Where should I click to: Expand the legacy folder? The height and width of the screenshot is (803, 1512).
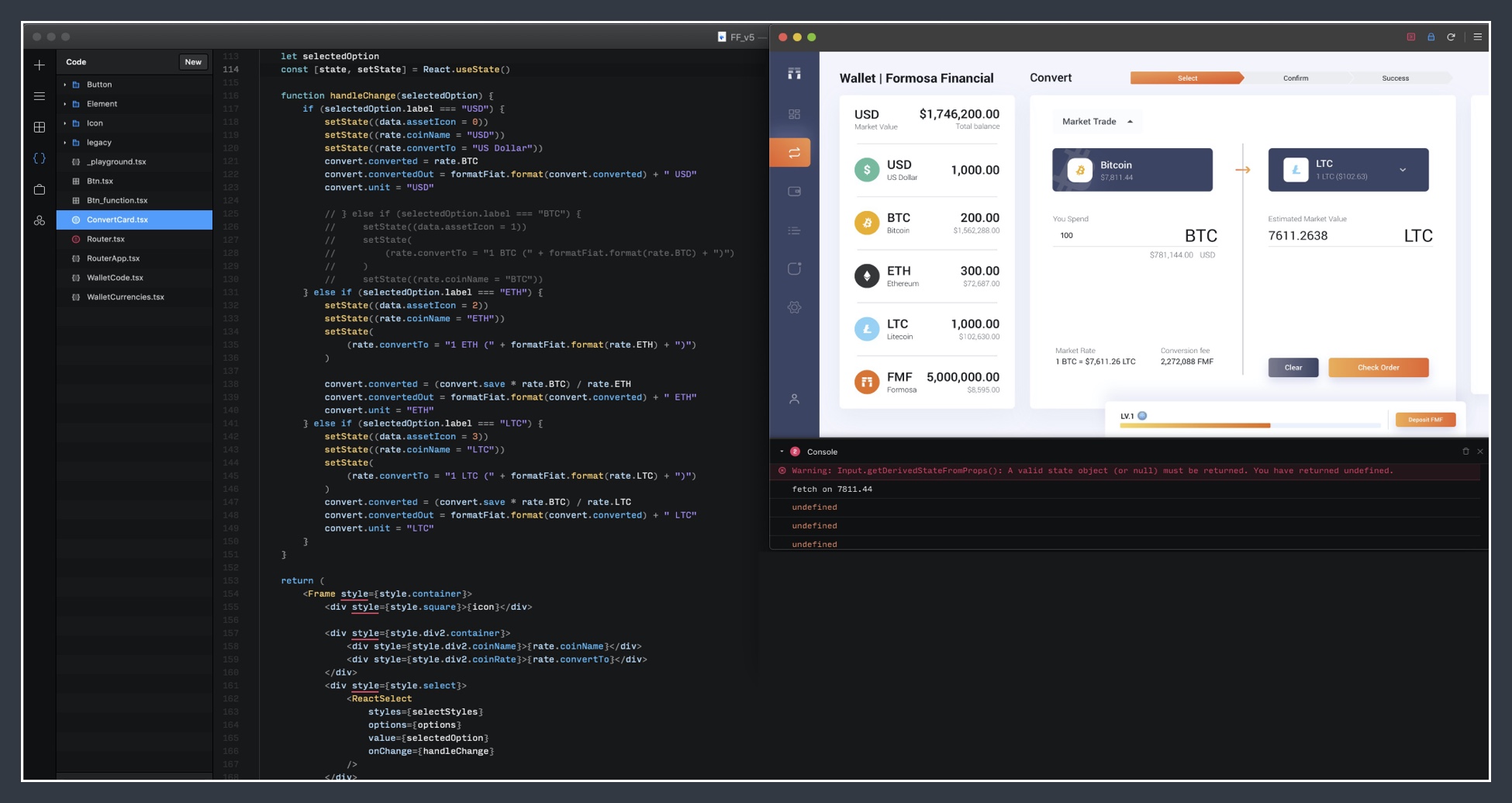click(65, 143)
